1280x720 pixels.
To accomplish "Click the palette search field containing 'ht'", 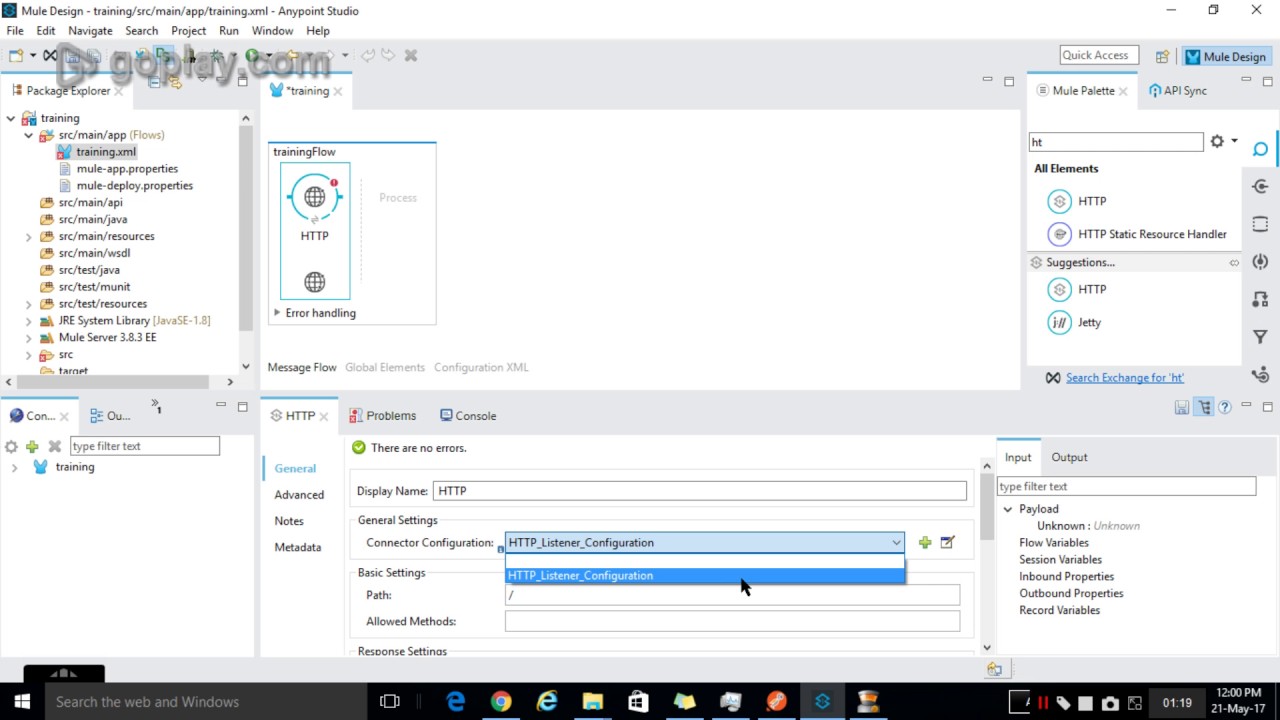I will pyautogui.click(x=1116, y=142).
